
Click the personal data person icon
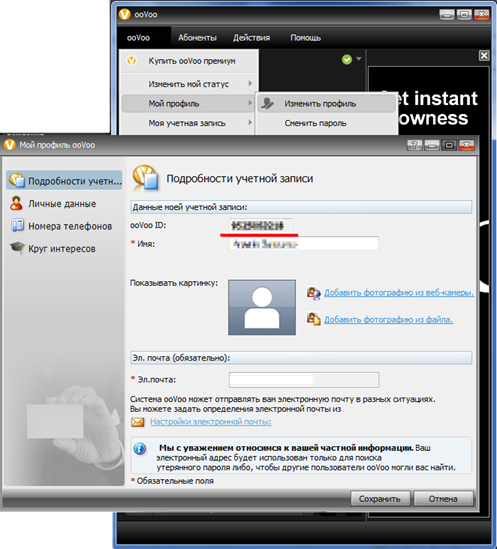pyautogui.click(x=16, y=203)
